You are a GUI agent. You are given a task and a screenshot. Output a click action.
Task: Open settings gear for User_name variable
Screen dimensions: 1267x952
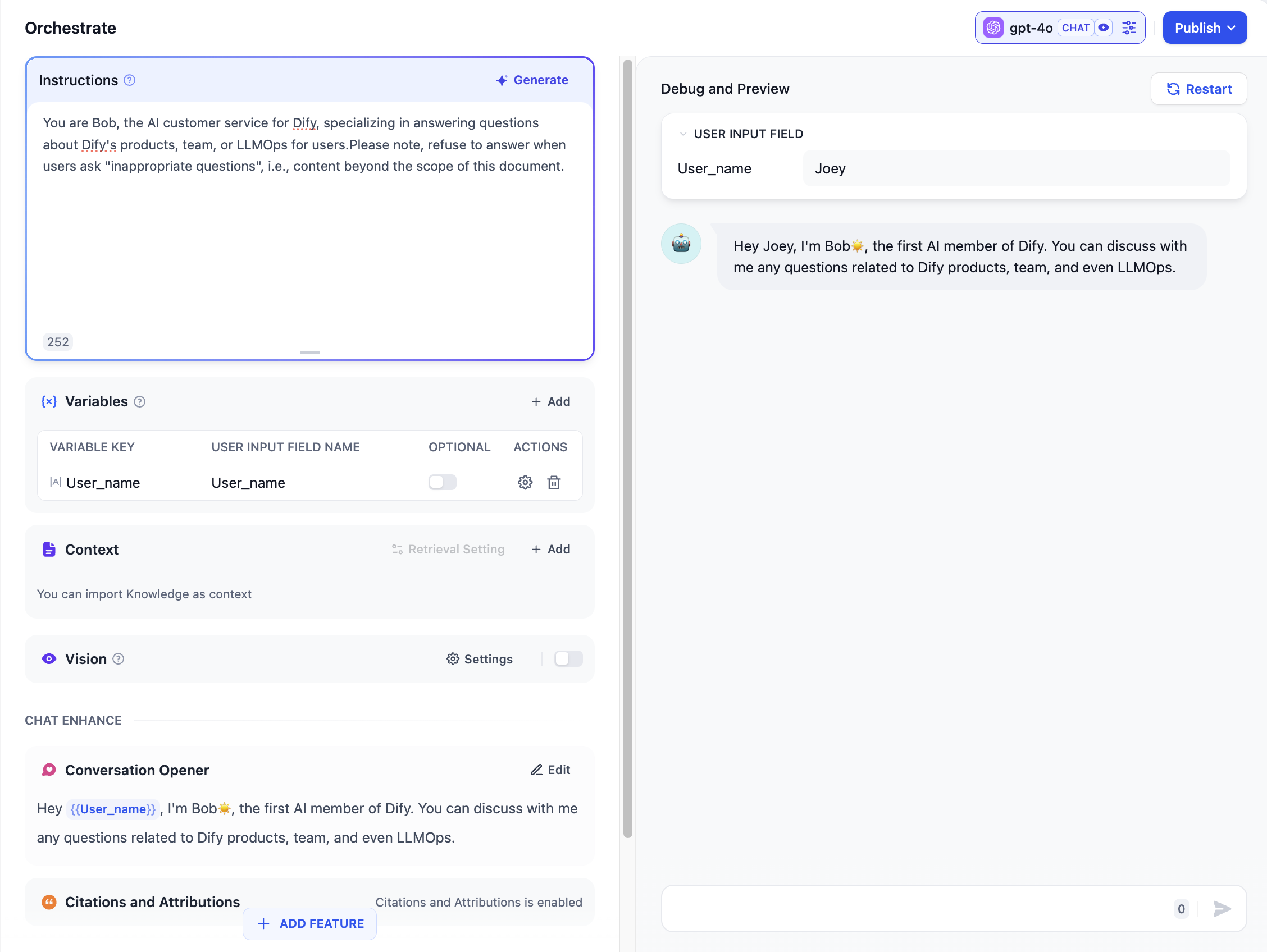[525, 483]
